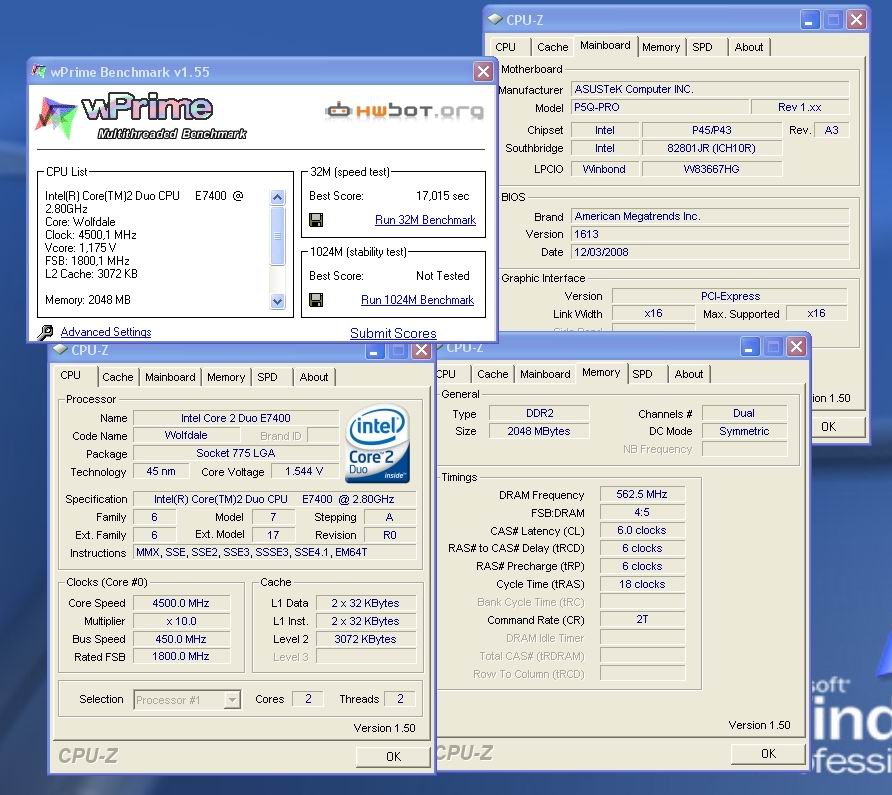Click OK button in CPU window
Viewport: 892px width, 795px height.
(393, 756)
